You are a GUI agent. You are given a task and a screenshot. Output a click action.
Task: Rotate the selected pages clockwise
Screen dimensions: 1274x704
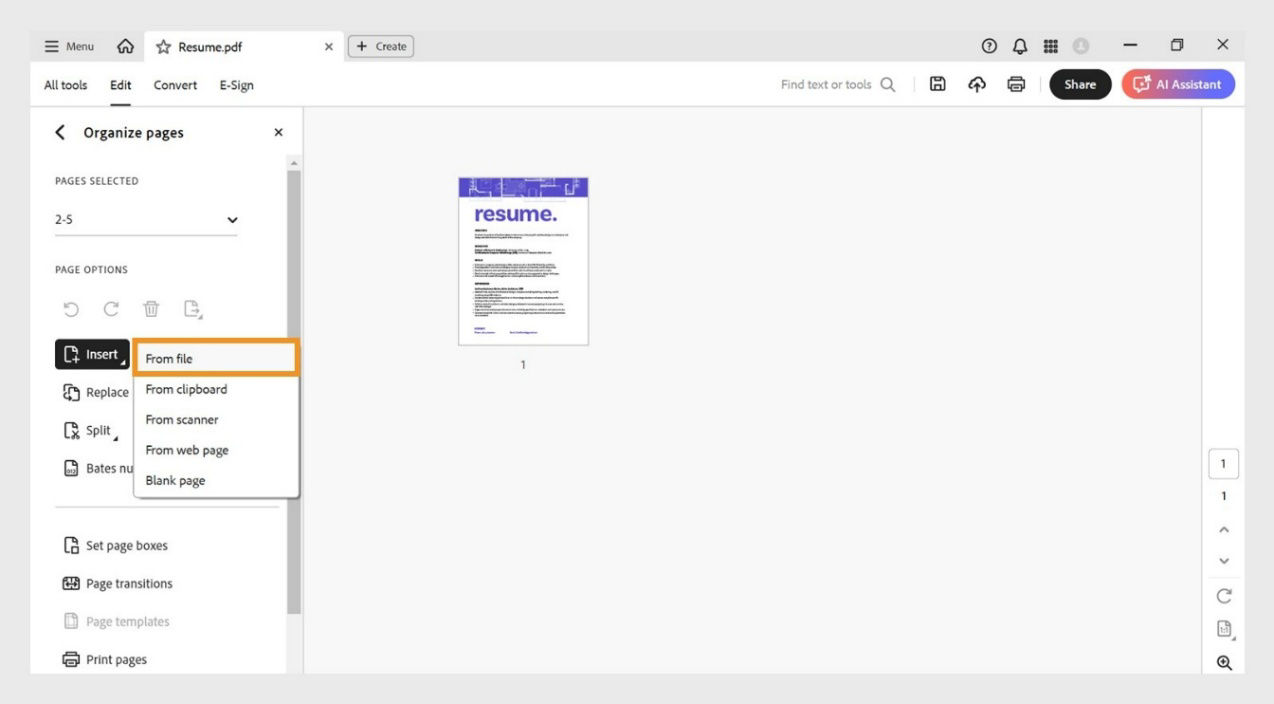coord(110,309)
